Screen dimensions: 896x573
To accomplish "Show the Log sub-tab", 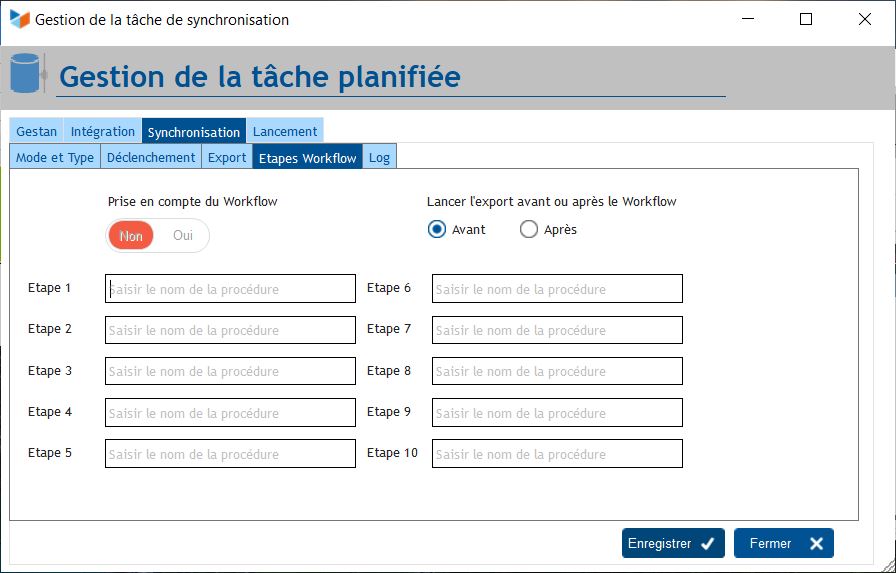I will point(379,157).
